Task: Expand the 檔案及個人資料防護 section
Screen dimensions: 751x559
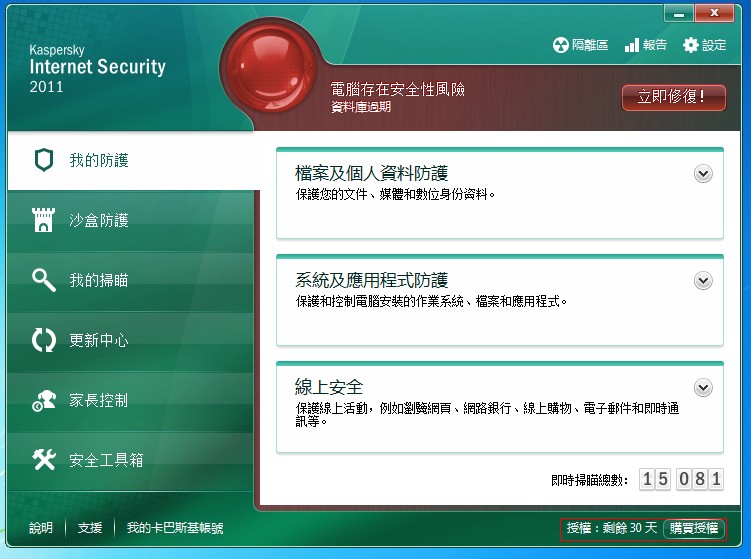Action: (703, 174)
